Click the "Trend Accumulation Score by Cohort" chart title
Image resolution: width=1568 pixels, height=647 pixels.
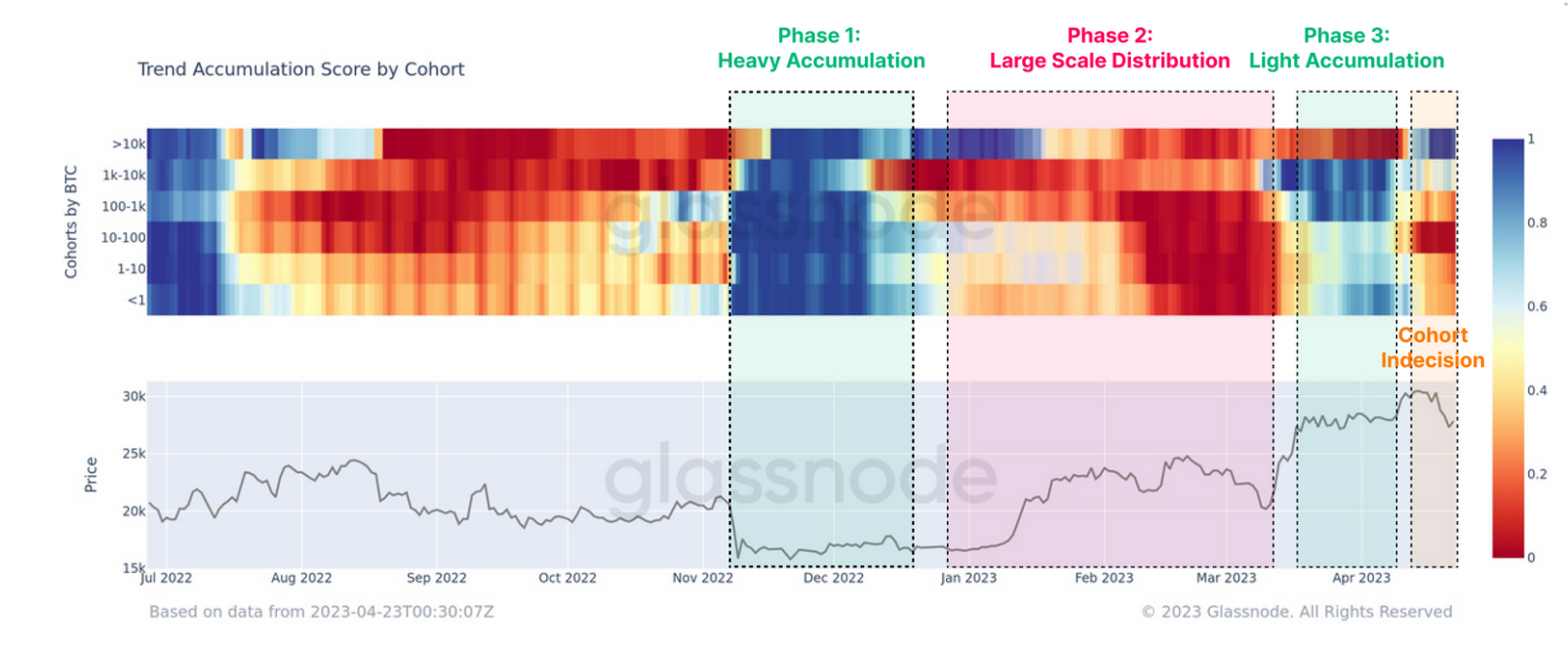300,69
